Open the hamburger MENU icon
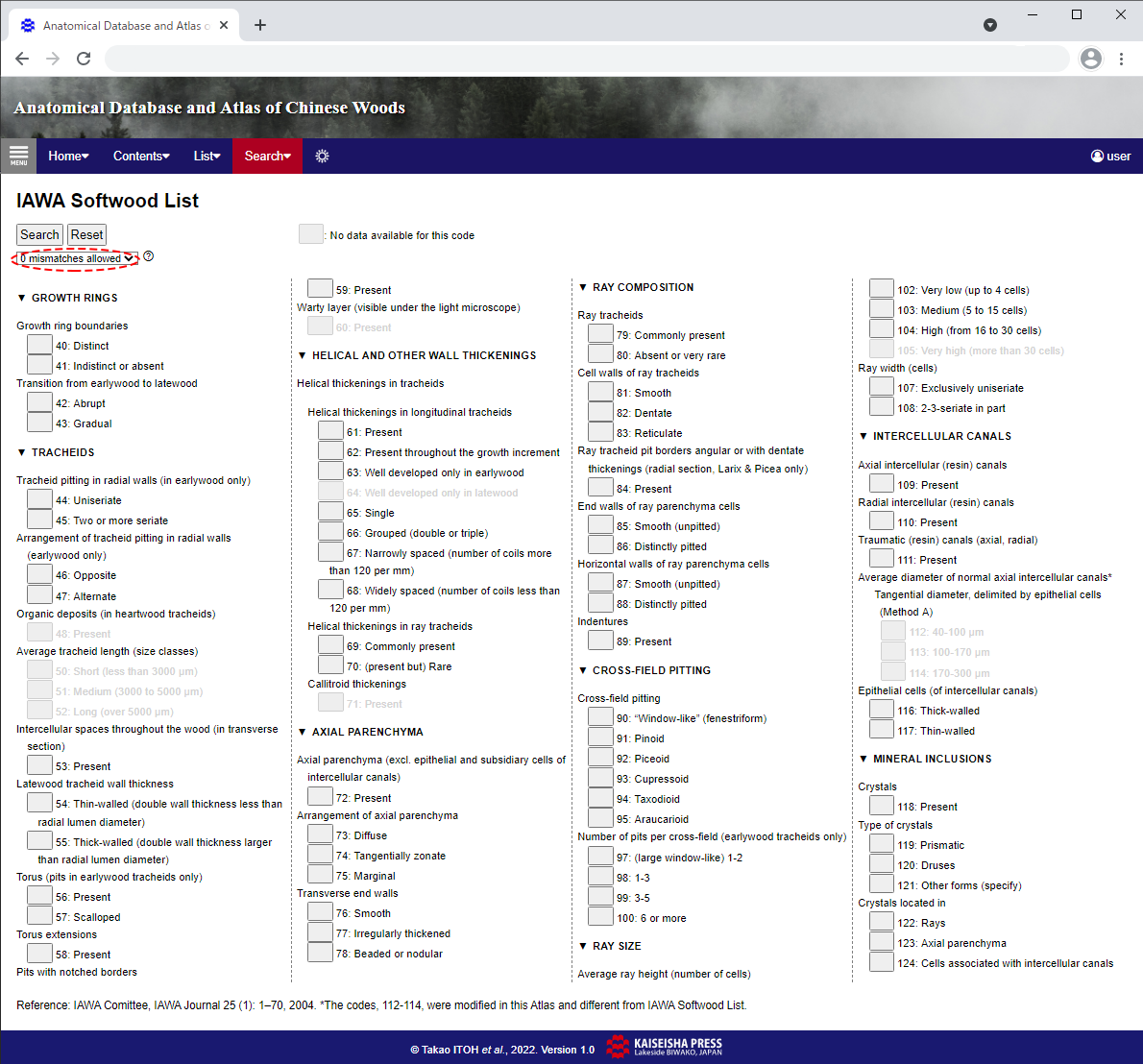Image resolution: width=1143 pixels, height=1064 pixels. pyautogui.click(x=18, y=156)
